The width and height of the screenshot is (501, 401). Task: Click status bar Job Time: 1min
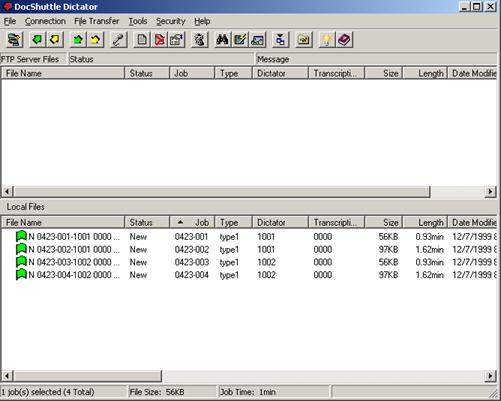pos(247,392)
